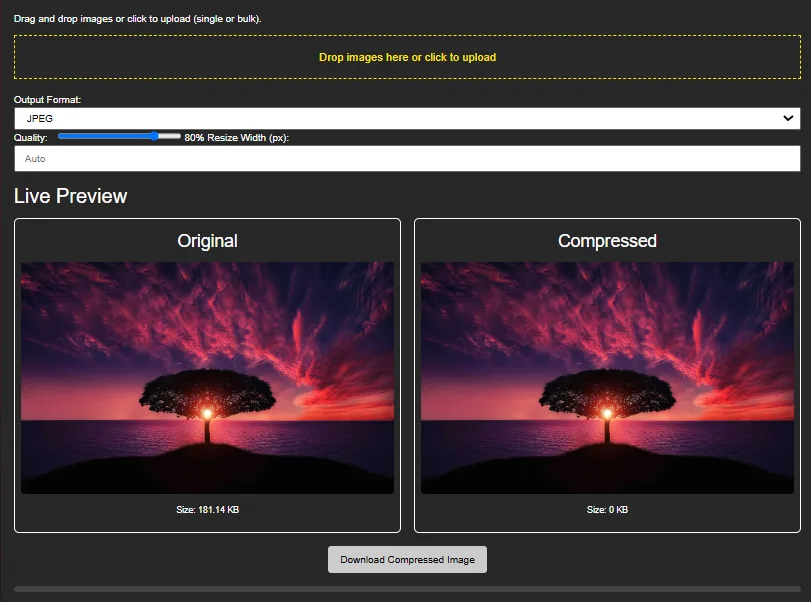Select the Compressed panel title
The image size is (811, 602).
(607, 241)
